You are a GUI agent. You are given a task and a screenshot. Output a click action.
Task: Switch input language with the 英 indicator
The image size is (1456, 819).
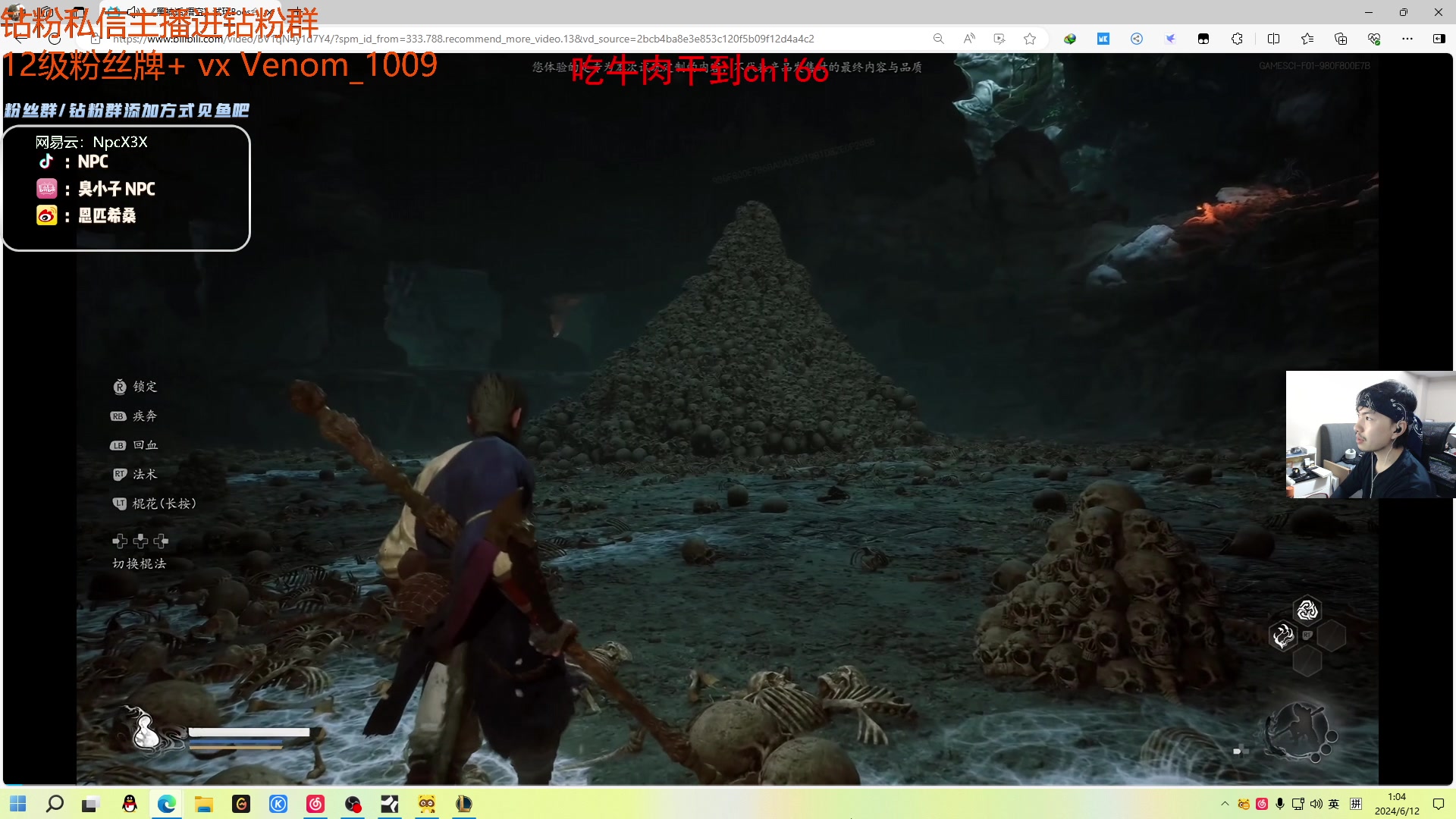click(x=1335, y=804)
